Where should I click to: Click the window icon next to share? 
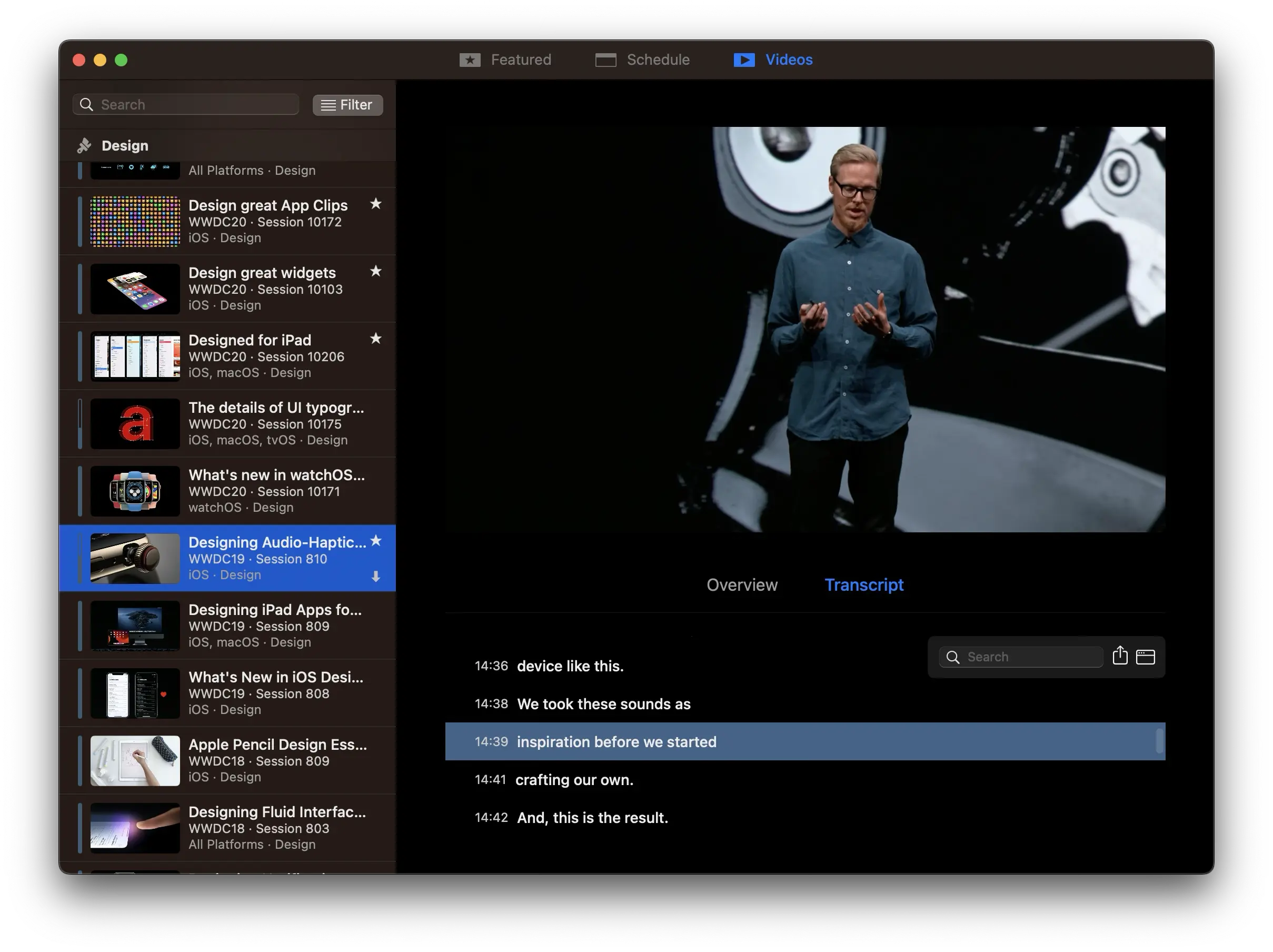click(1145, 657)
